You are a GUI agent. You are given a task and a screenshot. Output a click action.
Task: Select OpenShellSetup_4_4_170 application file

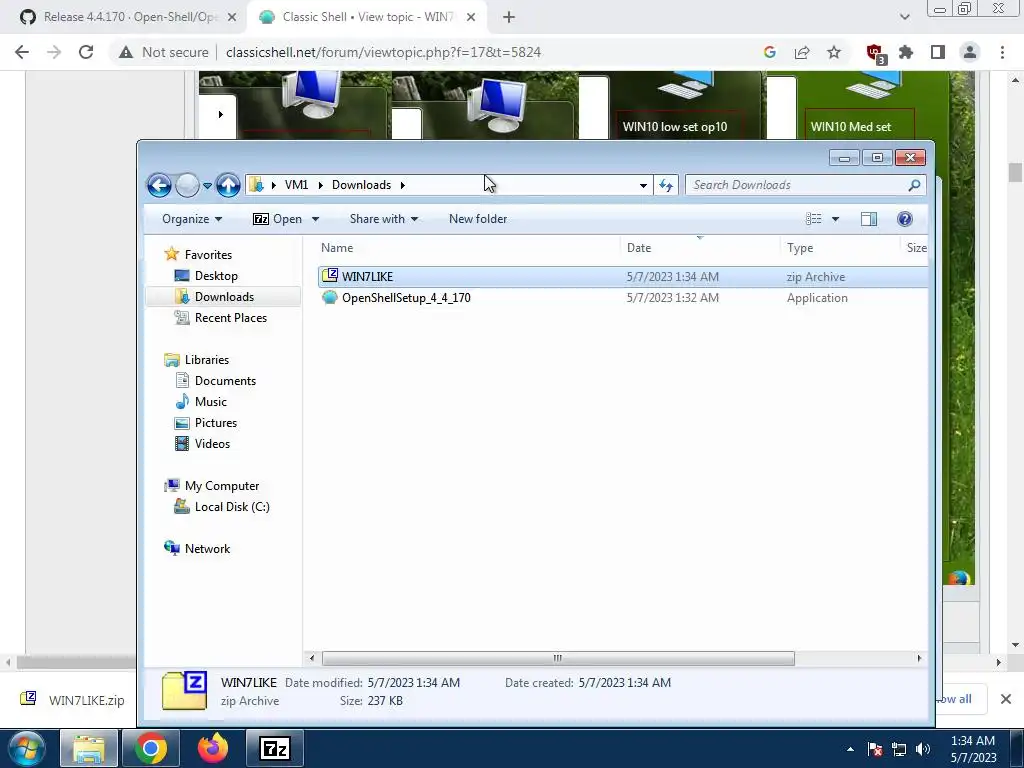(x=622, y=298)
